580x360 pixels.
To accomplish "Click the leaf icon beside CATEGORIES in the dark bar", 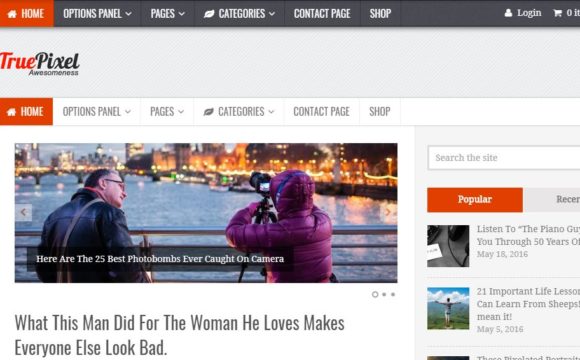I will point(209,14).
